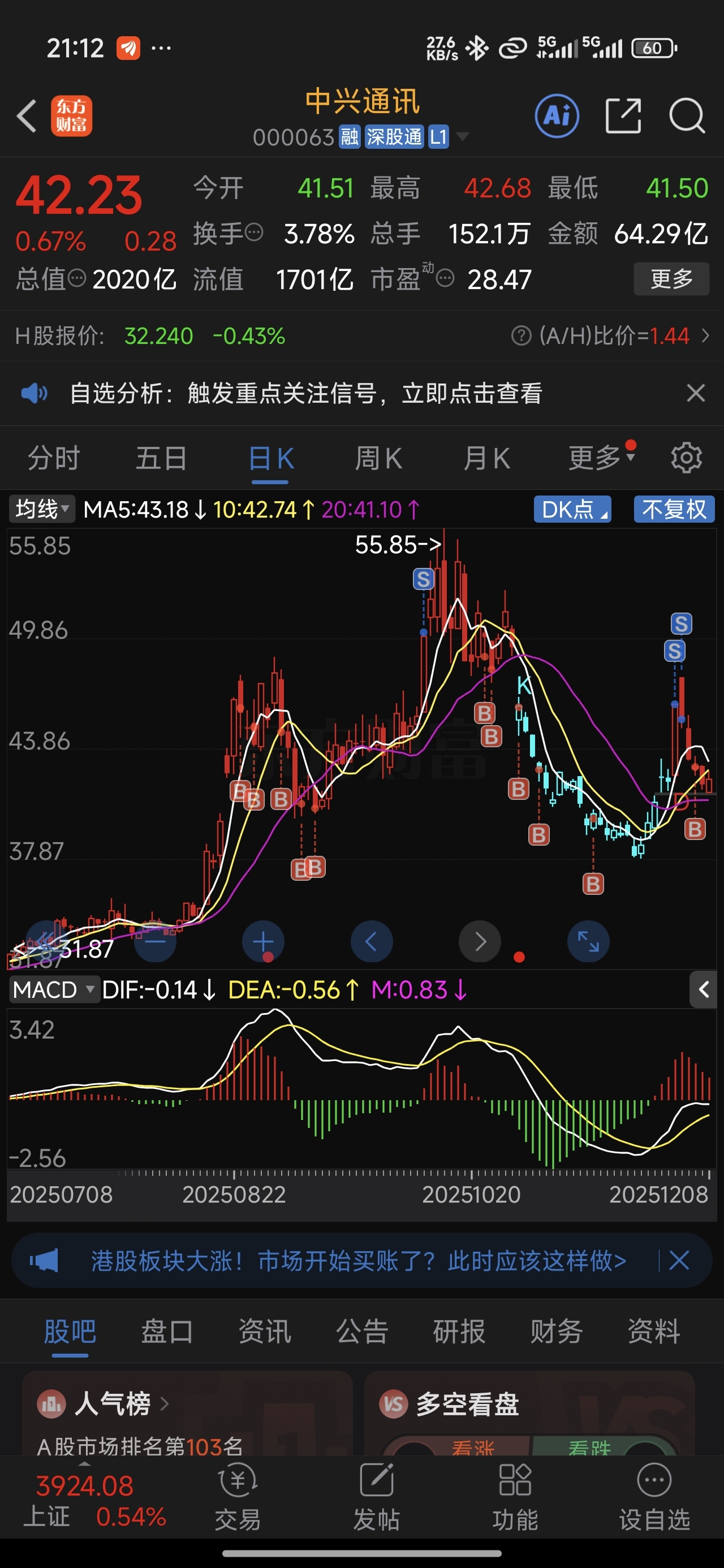Tap the 总值 info icon
Screen dimensions: 724x1568
[x=77, y=278]
